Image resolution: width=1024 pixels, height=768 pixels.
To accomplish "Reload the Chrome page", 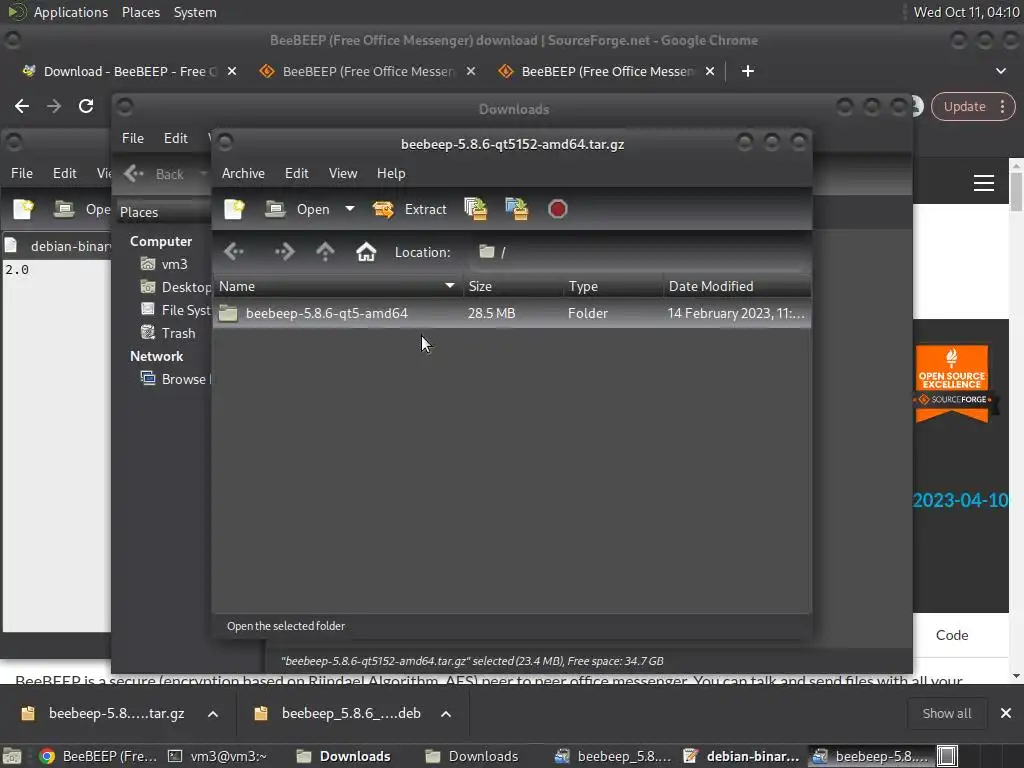I will point(86,106).
